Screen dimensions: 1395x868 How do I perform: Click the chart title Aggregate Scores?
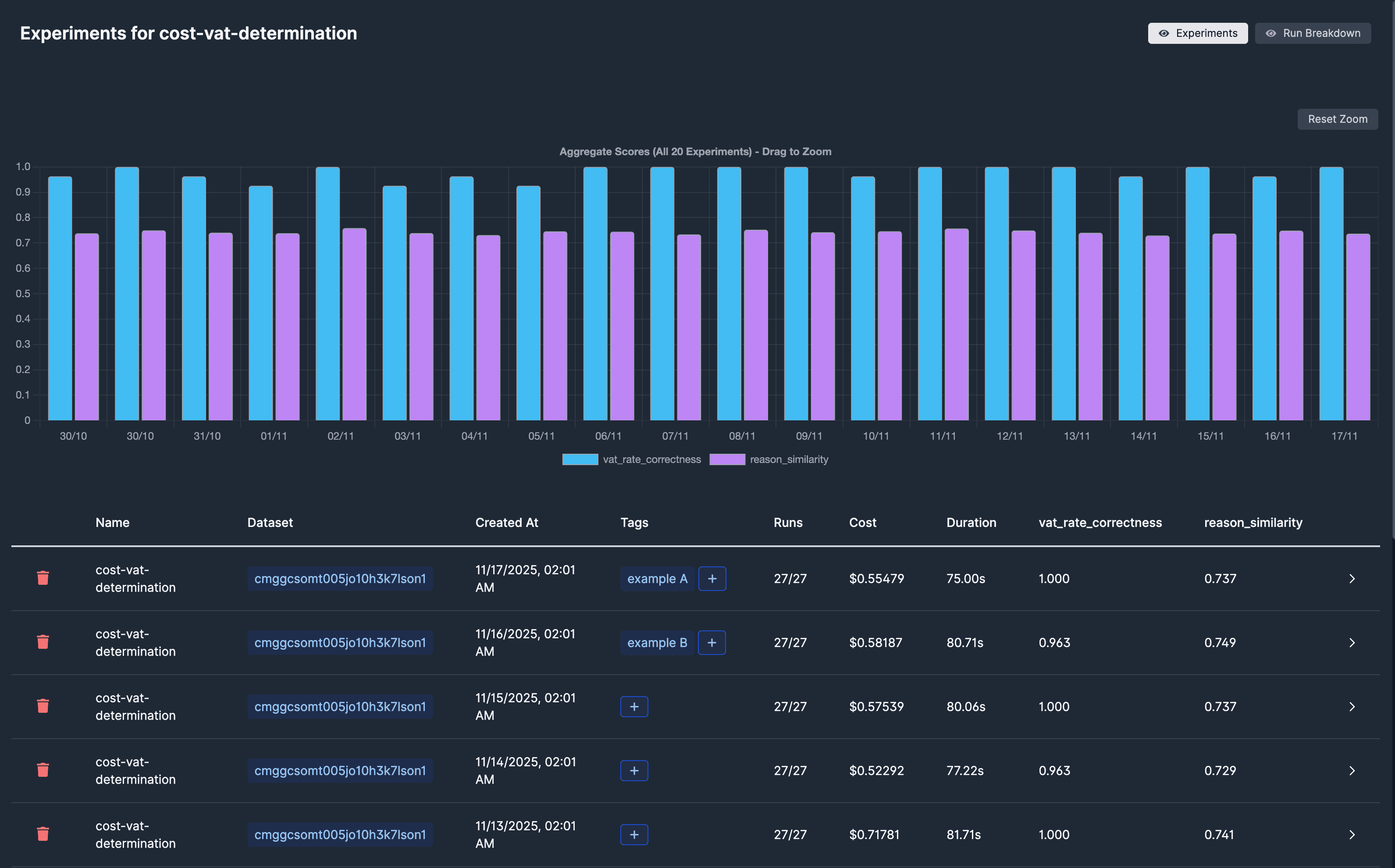(x=695, y=152)
